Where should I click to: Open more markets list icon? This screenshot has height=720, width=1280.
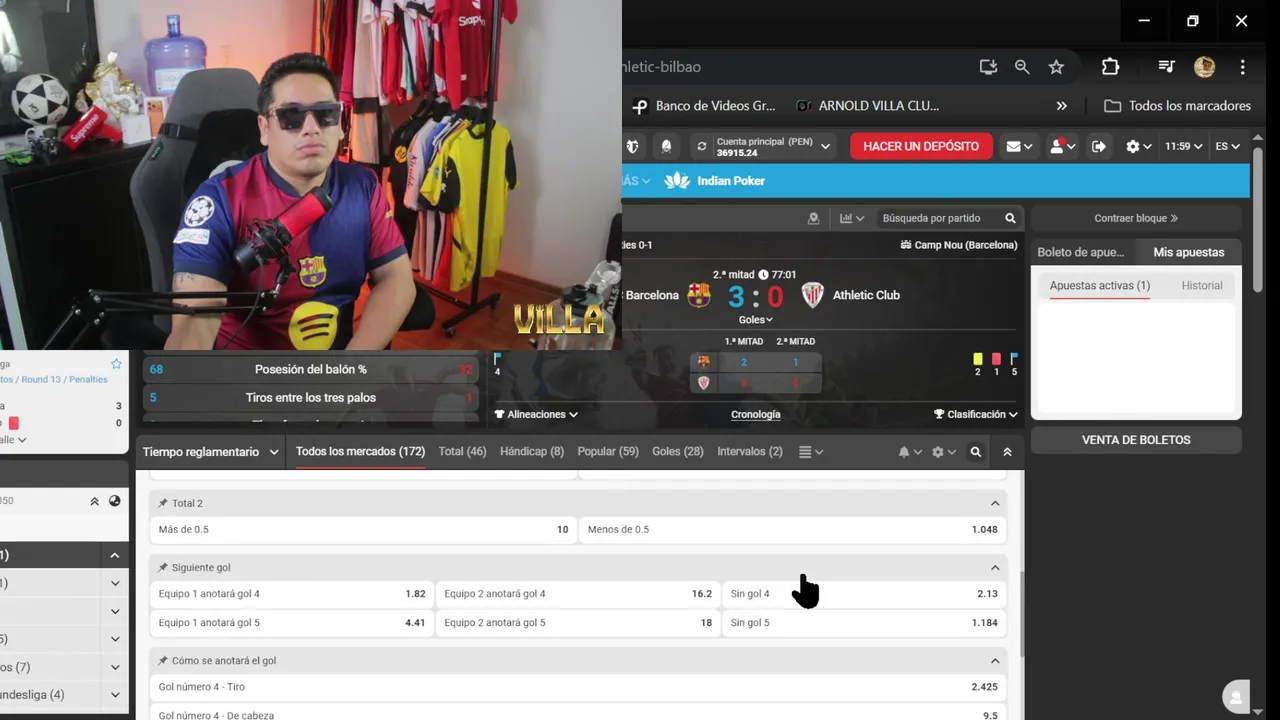point(810,452)
